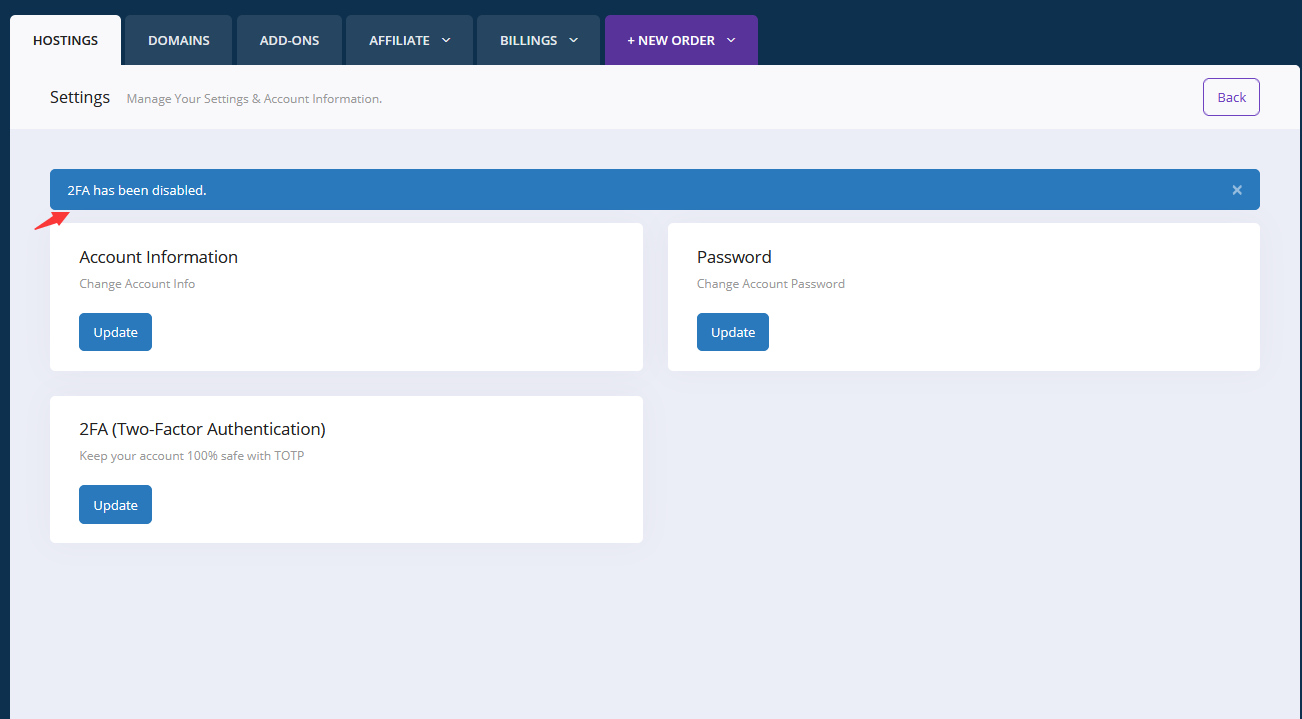The image size is (1302, 719).
Task: Open the Account Information card
Action: point(158,257)
